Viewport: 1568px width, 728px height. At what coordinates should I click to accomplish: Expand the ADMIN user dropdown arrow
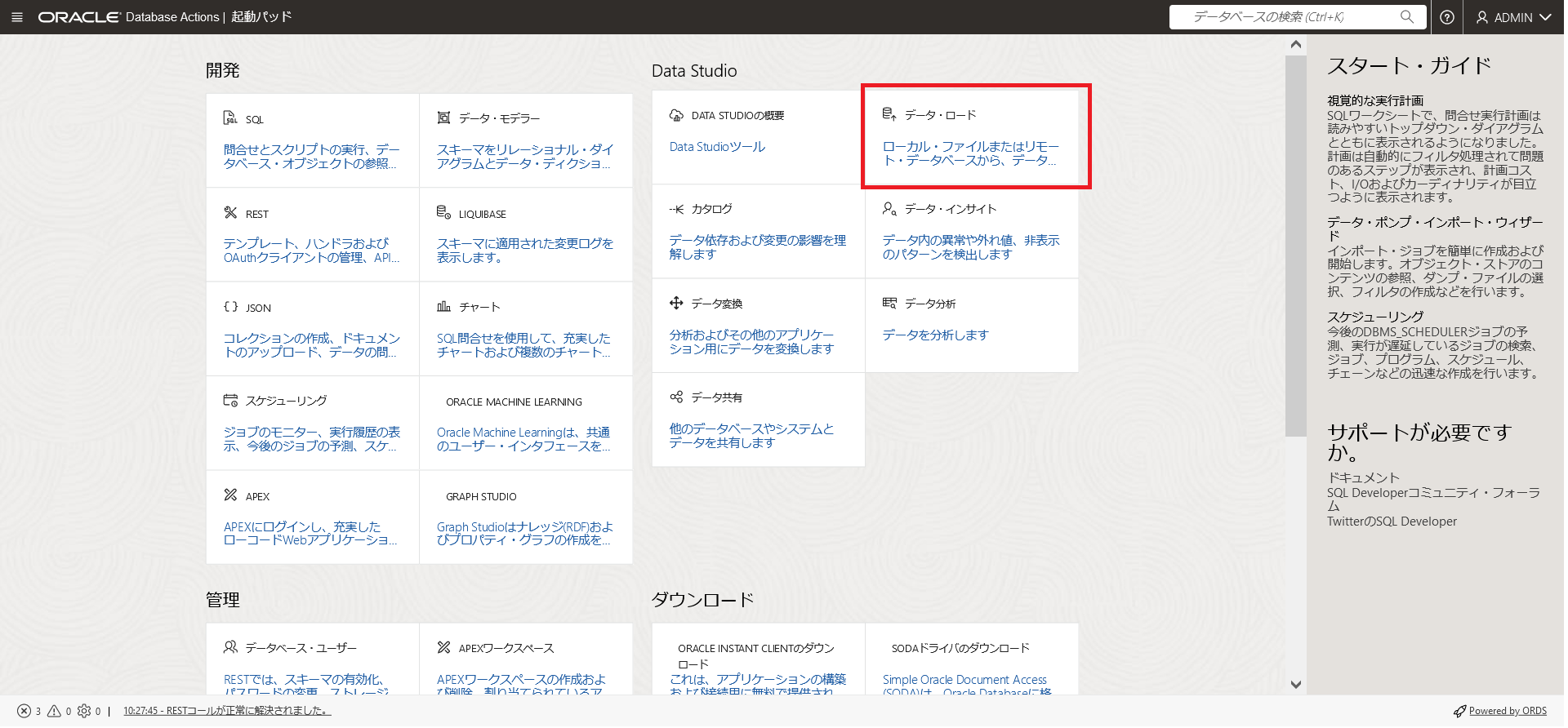pos(1545,17)
